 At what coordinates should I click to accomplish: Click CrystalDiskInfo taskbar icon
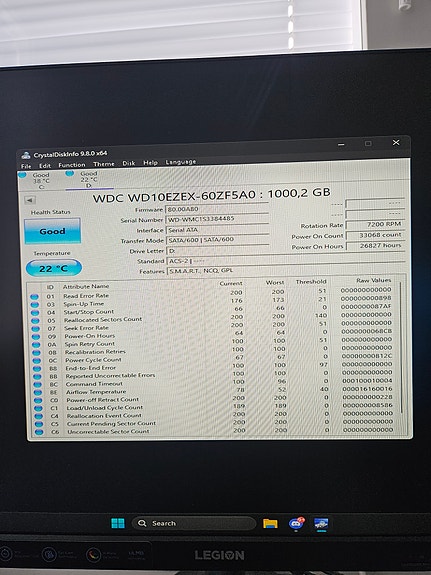click(x=321, y=523)
